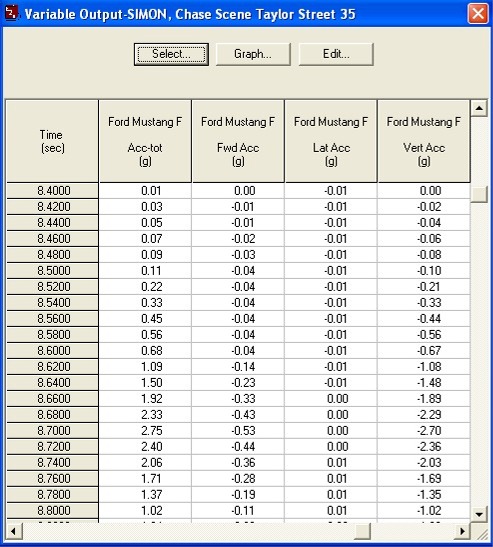Image resolution: width=493 pixels, height=547 pixels.
Task: Click the vertical scrollbar thumb
Action: (479, 194)
